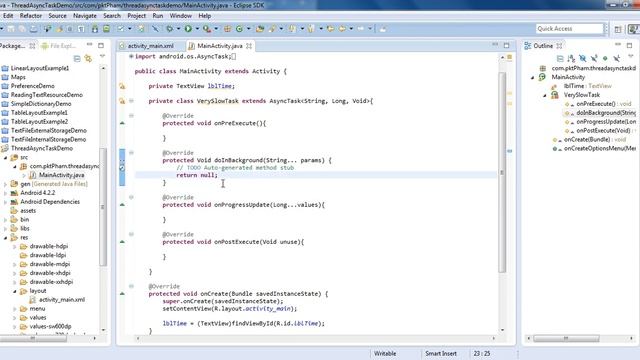Click the Open Type icon
Viewport: 640px width, 360px height.
tap(260, 29)
